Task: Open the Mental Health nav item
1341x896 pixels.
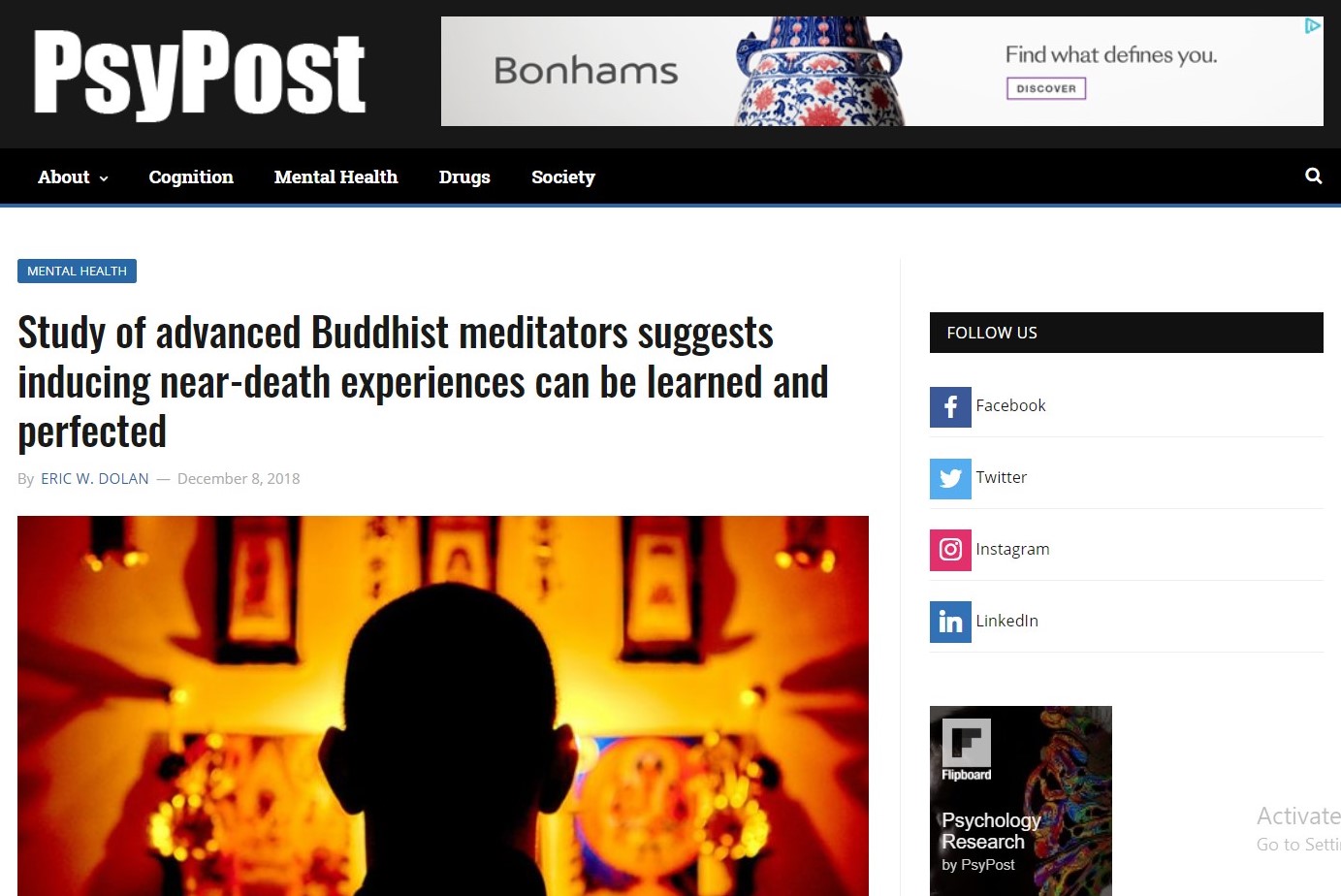Action: pos(335,176)
